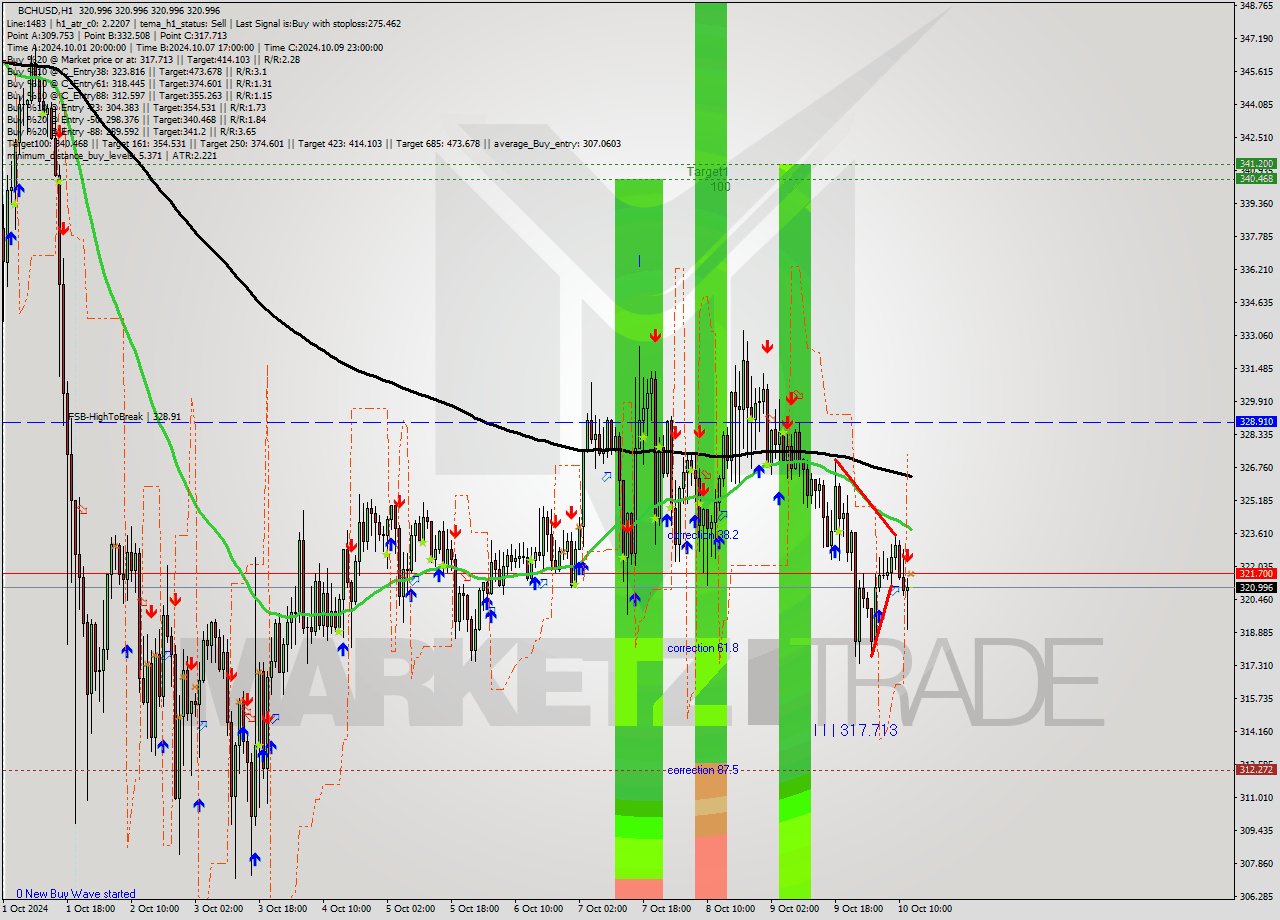Viewport: 1280px width, 920px height.
Task: Click the 'correction 87.5' label
Action: pos(703,770)
